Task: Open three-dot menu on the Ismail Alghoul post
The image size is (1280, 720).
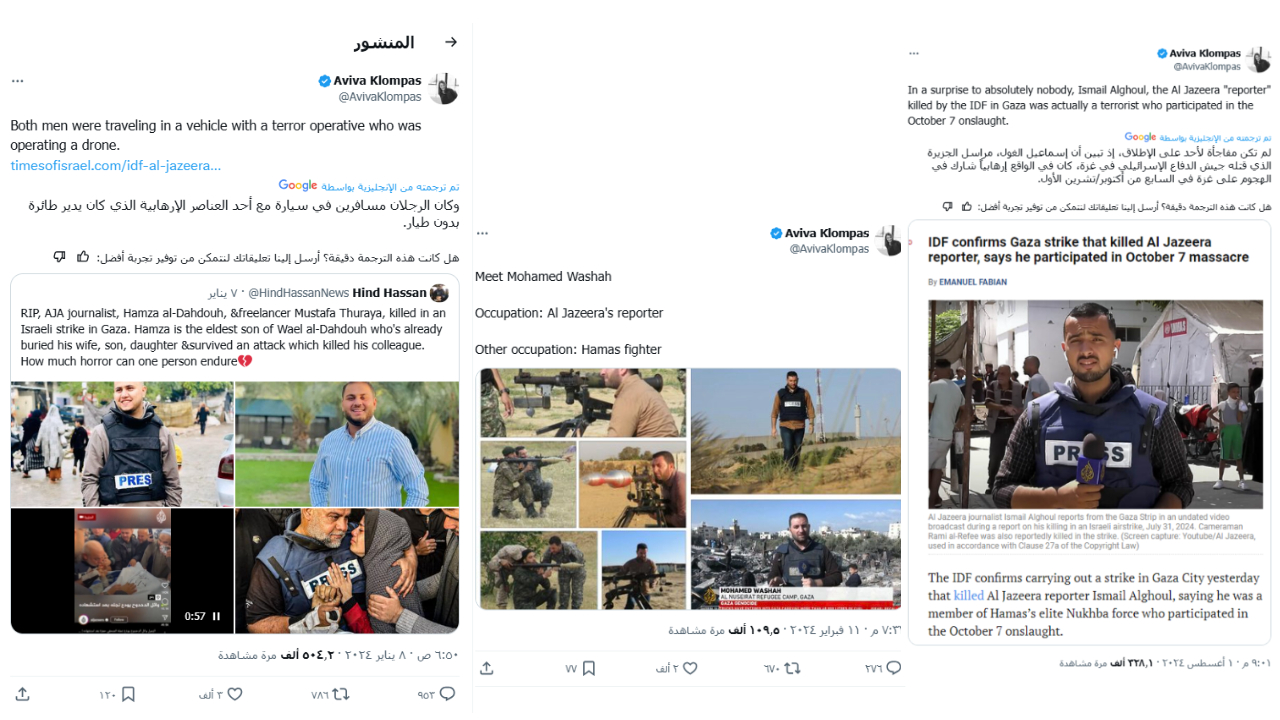Action: pos(913,52)
